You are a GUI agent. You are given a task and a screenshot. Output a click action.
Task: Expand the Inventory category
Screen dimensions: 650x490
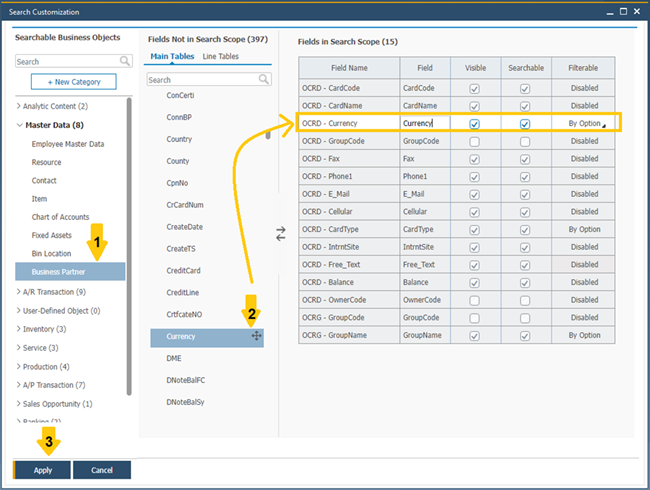18,329
